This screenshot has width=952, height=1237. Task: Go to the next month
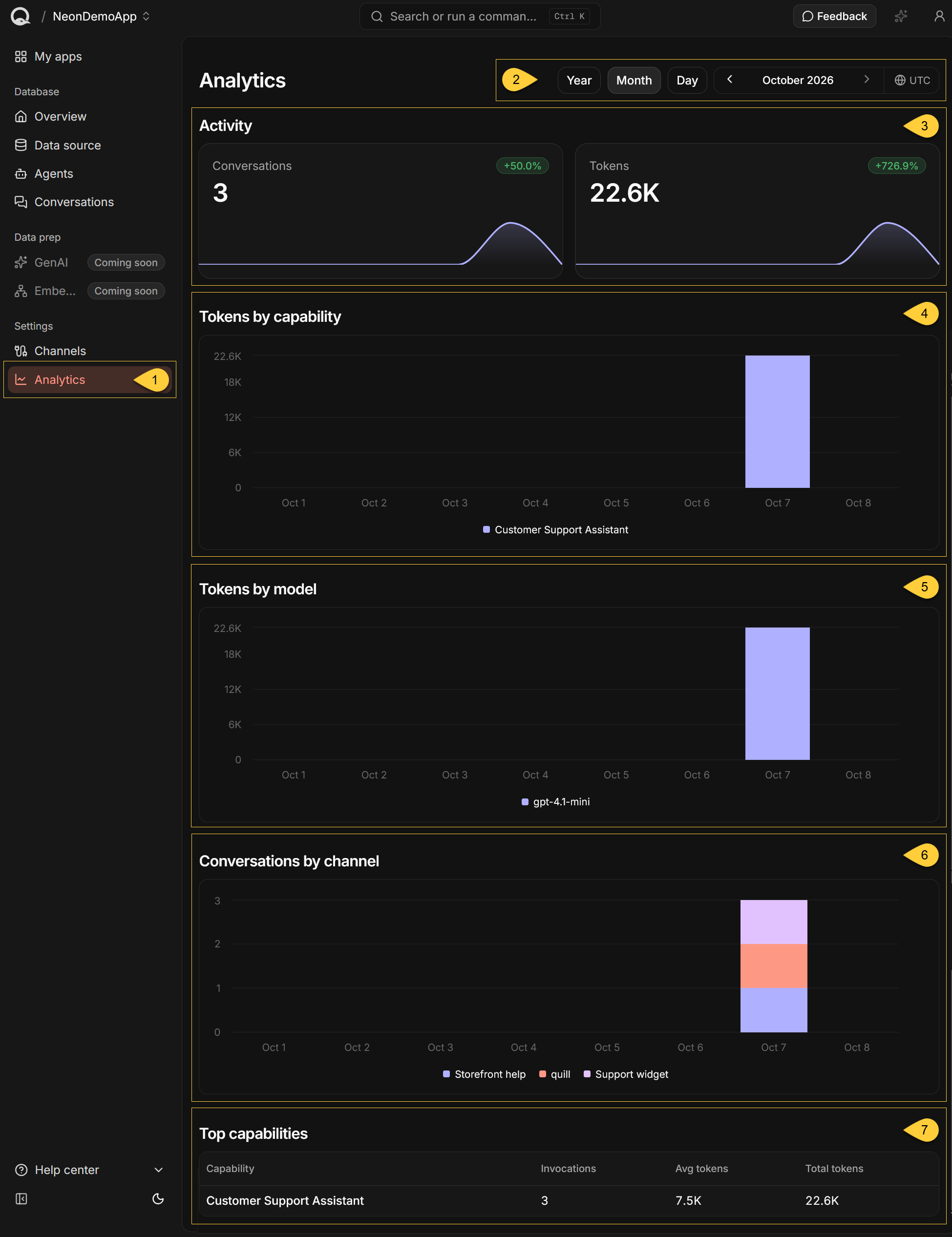pyautogui.click(x=866, y=80)
